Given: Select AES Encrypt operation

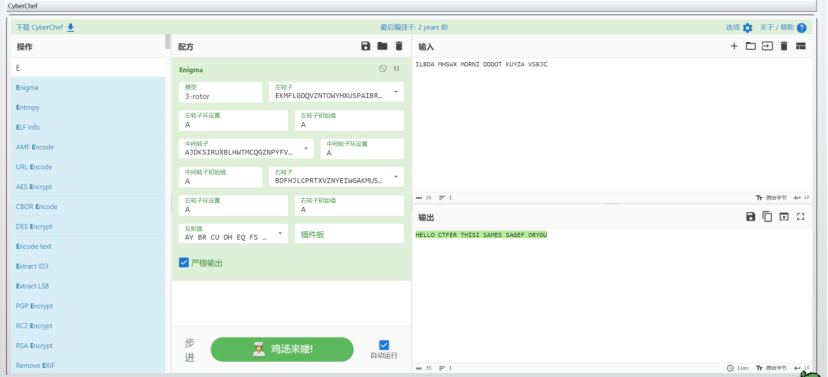Looking at the screenshot, I should [x=88, y=187].
